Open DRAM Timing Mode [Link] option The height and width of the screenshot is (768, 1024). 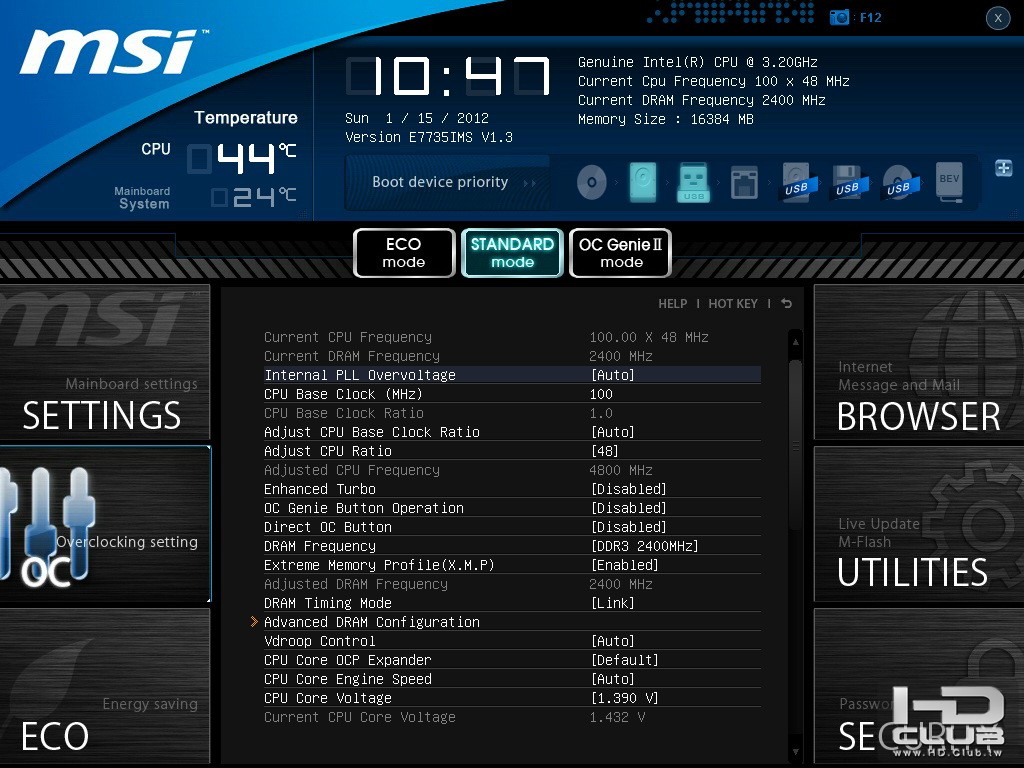pyautogui.click(x=613, y=603)
